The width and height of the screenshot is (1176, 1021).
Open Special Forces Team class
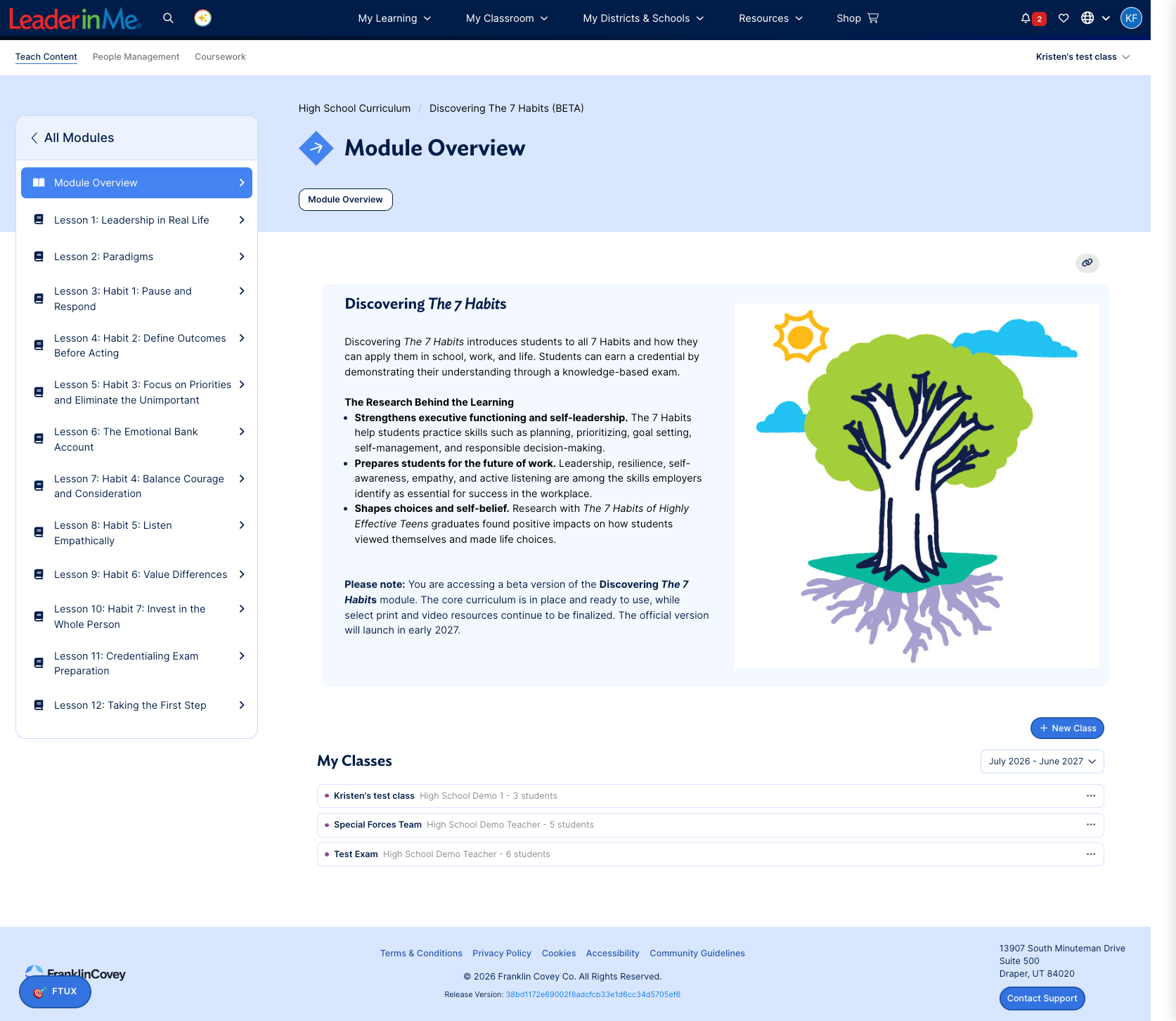377,825
